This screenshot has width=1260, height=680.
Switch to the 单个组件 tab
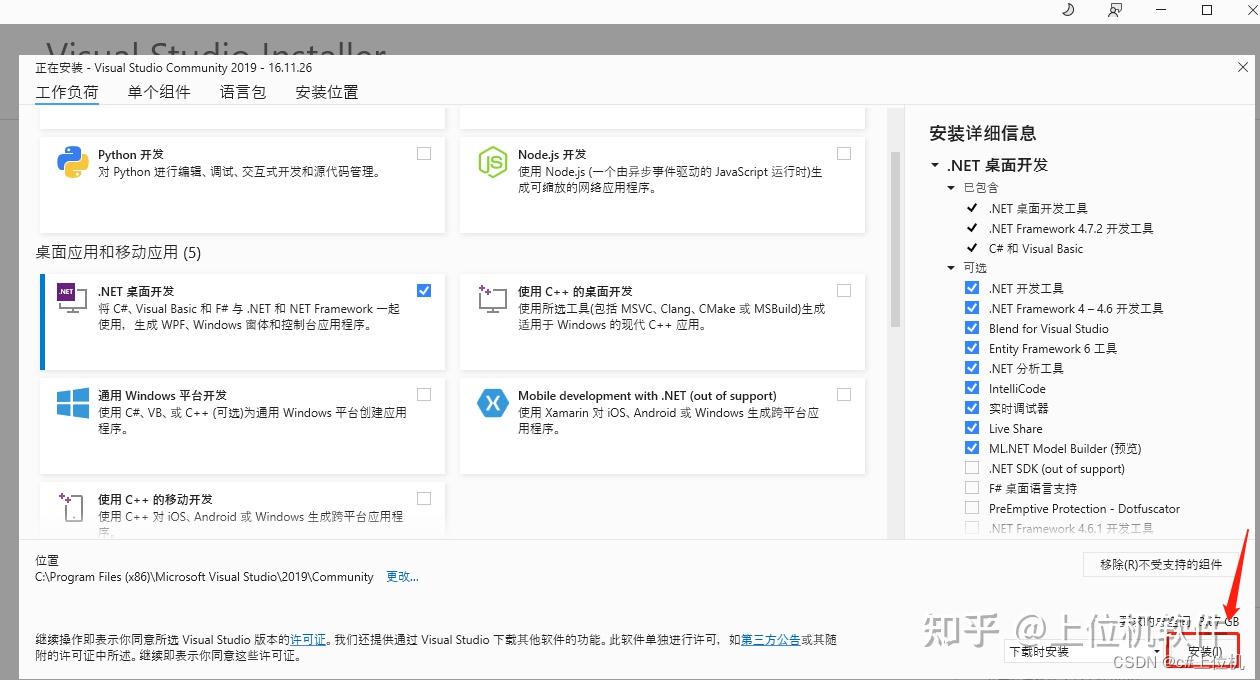pos(158,91)
